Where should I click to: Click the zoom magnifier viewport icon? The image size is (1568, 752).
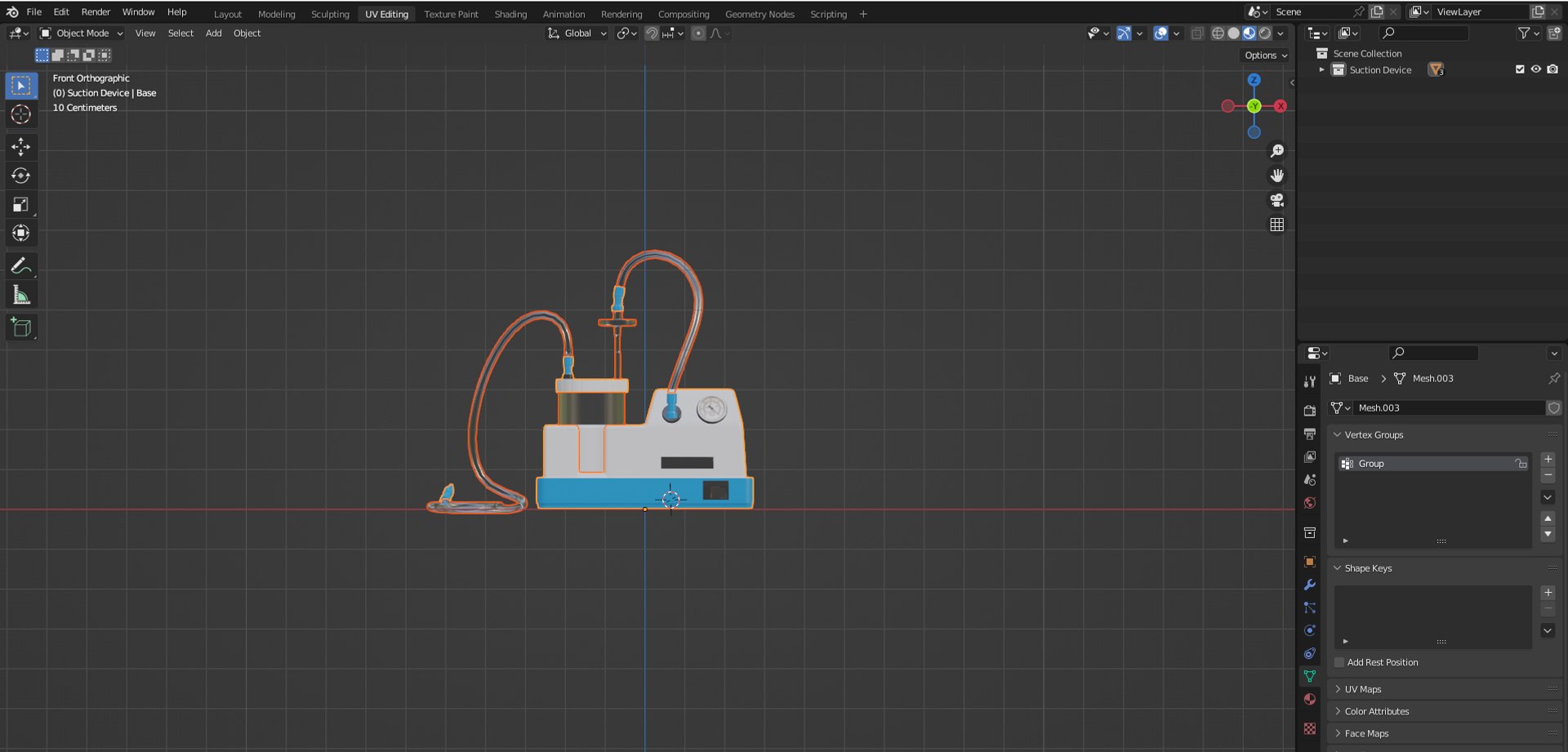(1277, 151)
